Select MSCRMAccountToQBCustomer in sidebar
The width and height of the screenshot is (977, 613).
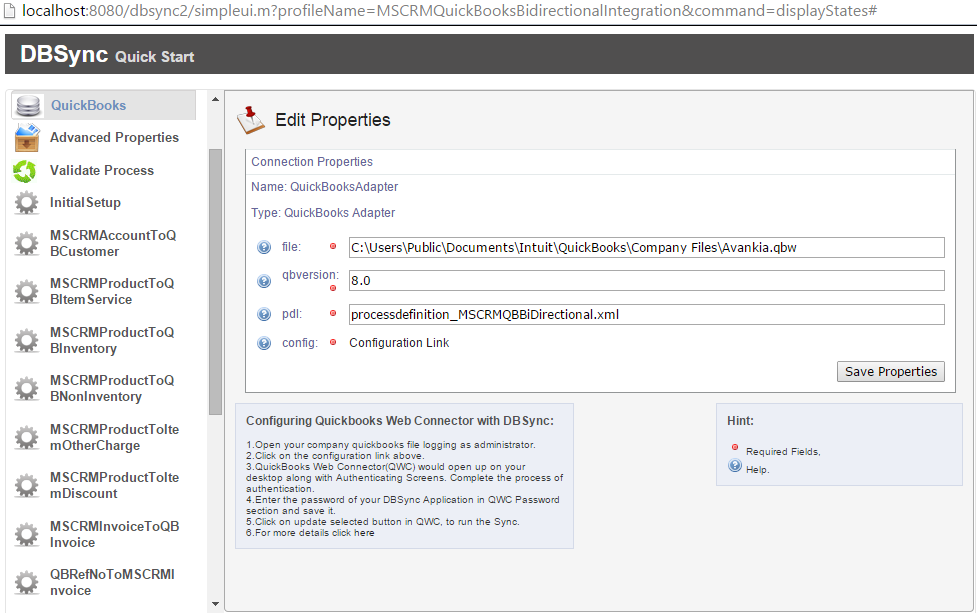click(x=112, y=243)
